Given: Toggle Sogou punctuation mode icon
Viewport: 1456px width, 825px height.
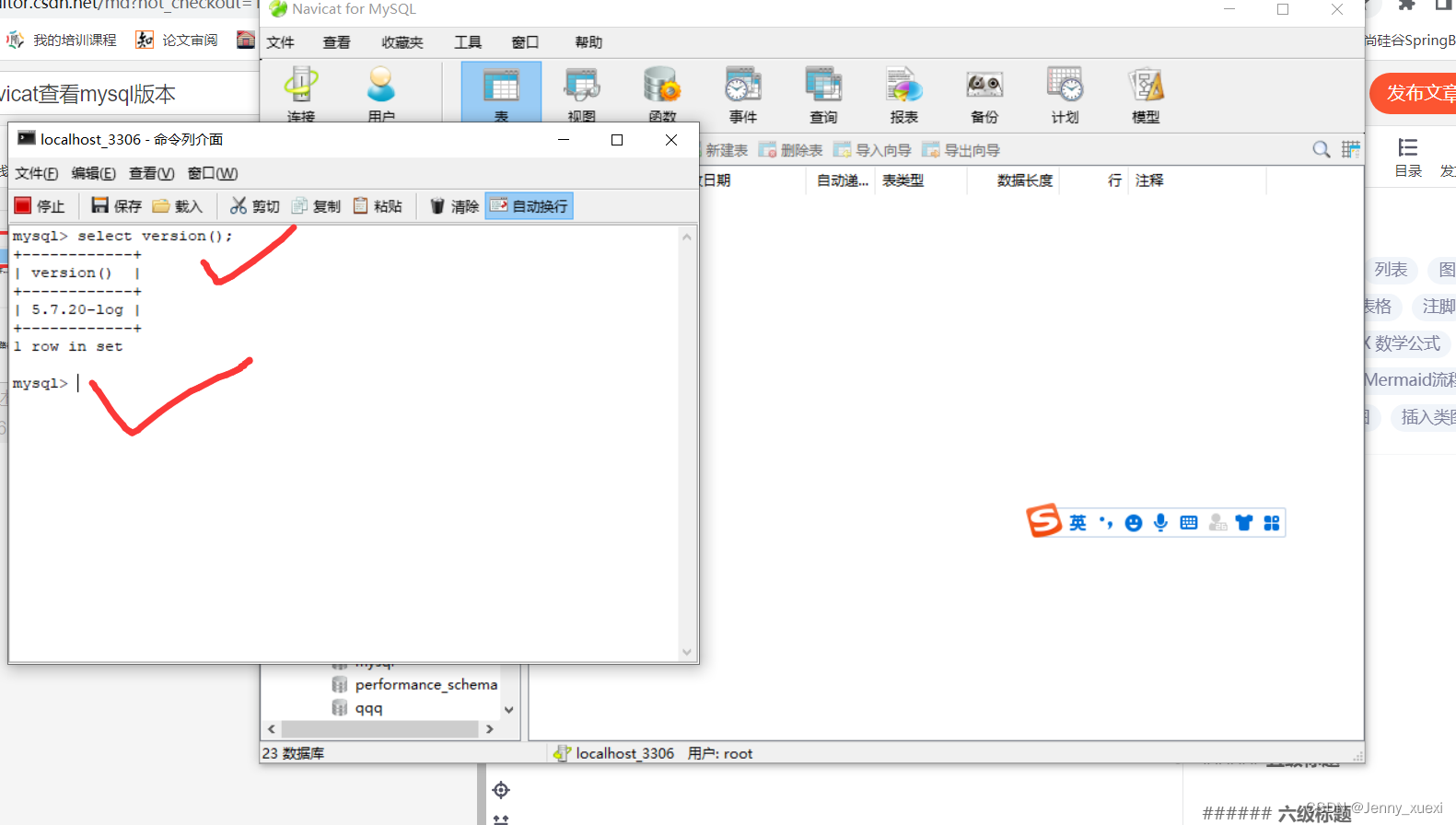Looking at the screenshot, I should point(1106,523).
